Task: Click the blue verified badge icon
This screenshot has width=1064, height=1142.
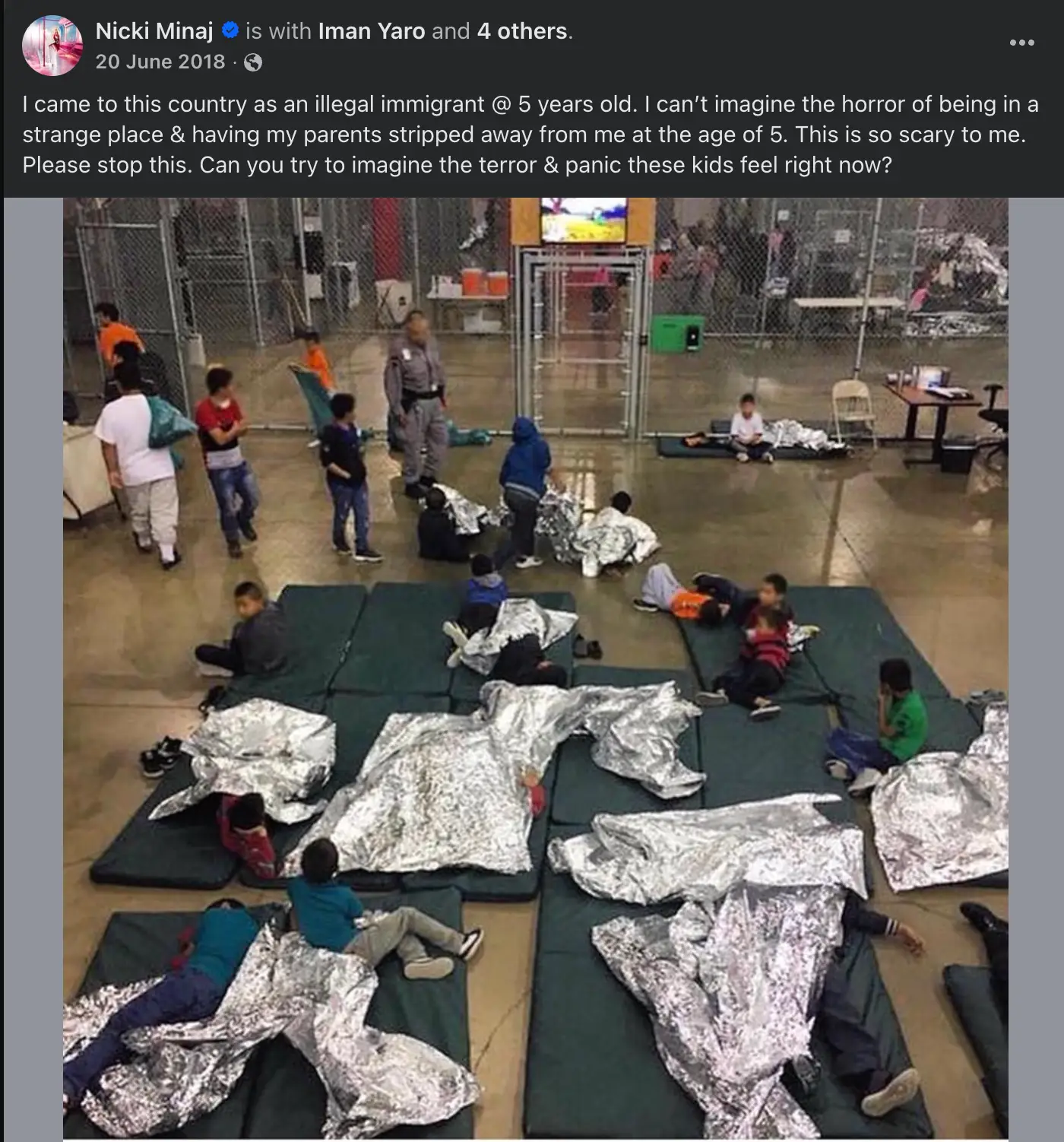Action: pos(230,31)
